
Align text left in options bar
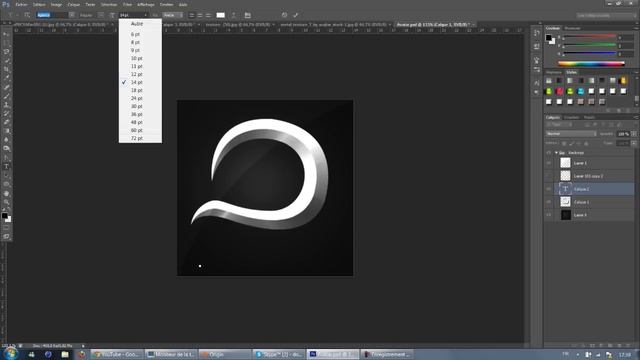click(191, 15)
